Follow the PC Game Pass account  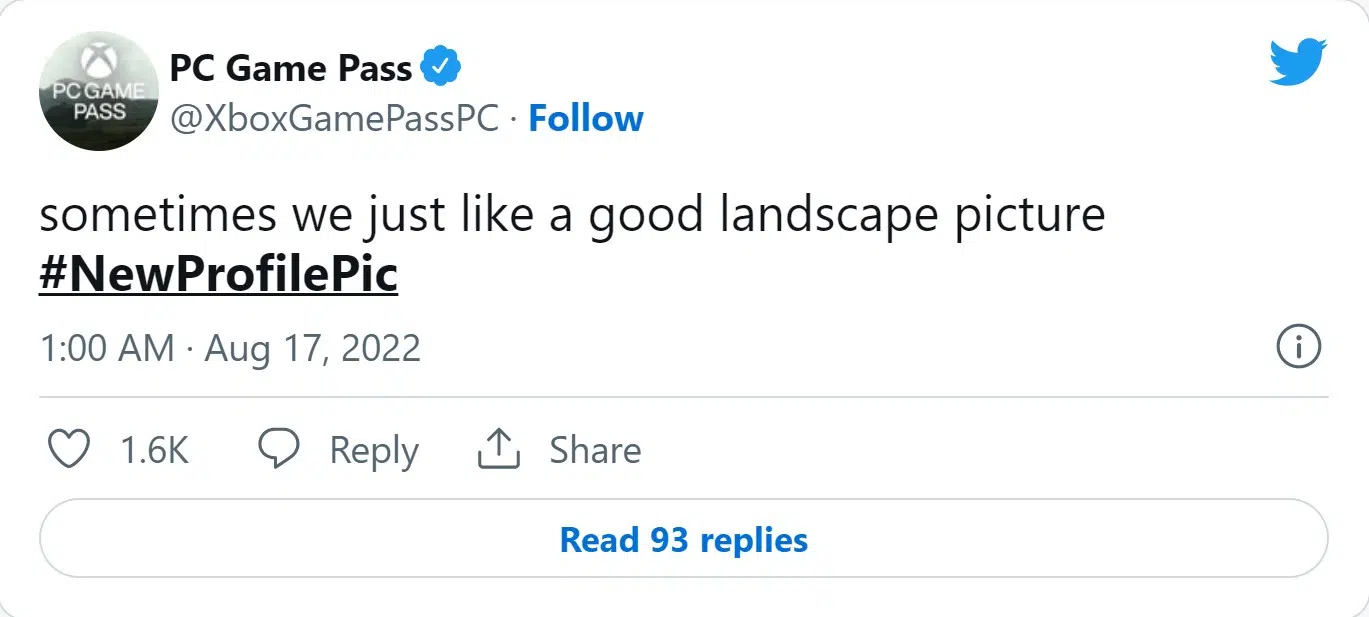tap(585, 119)
